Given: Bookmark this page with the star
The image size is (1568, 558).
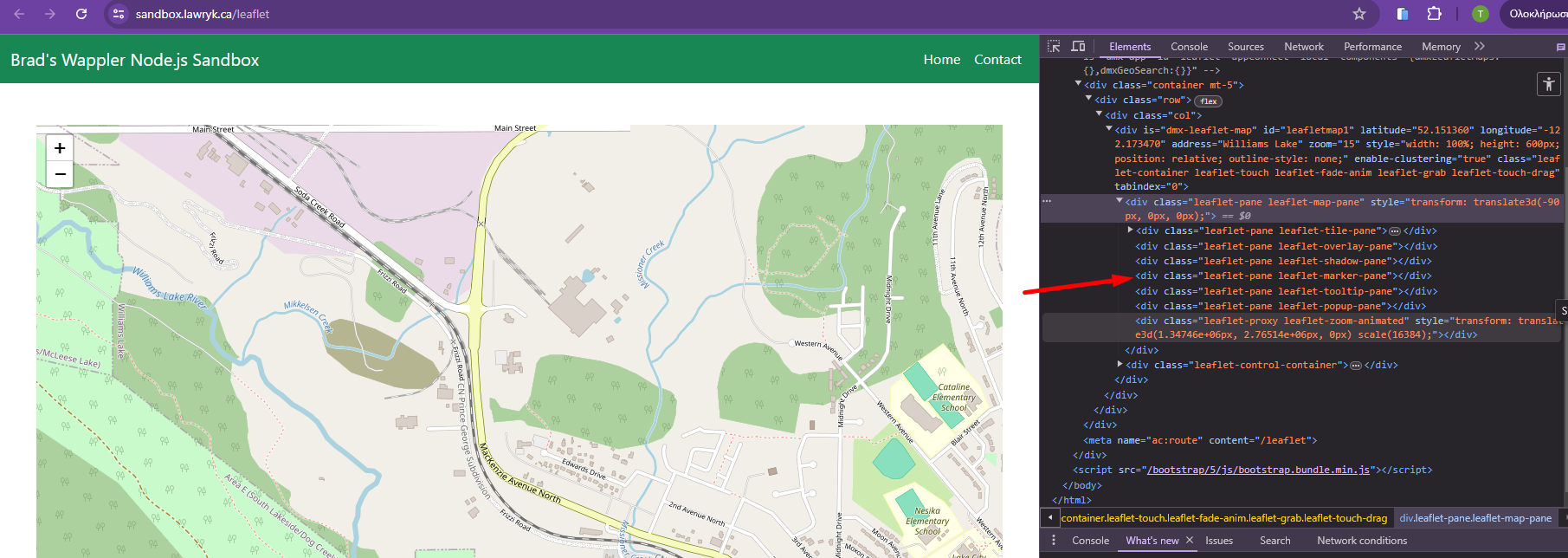Looking at the screenshot, I should click(x=1359, y=14).
